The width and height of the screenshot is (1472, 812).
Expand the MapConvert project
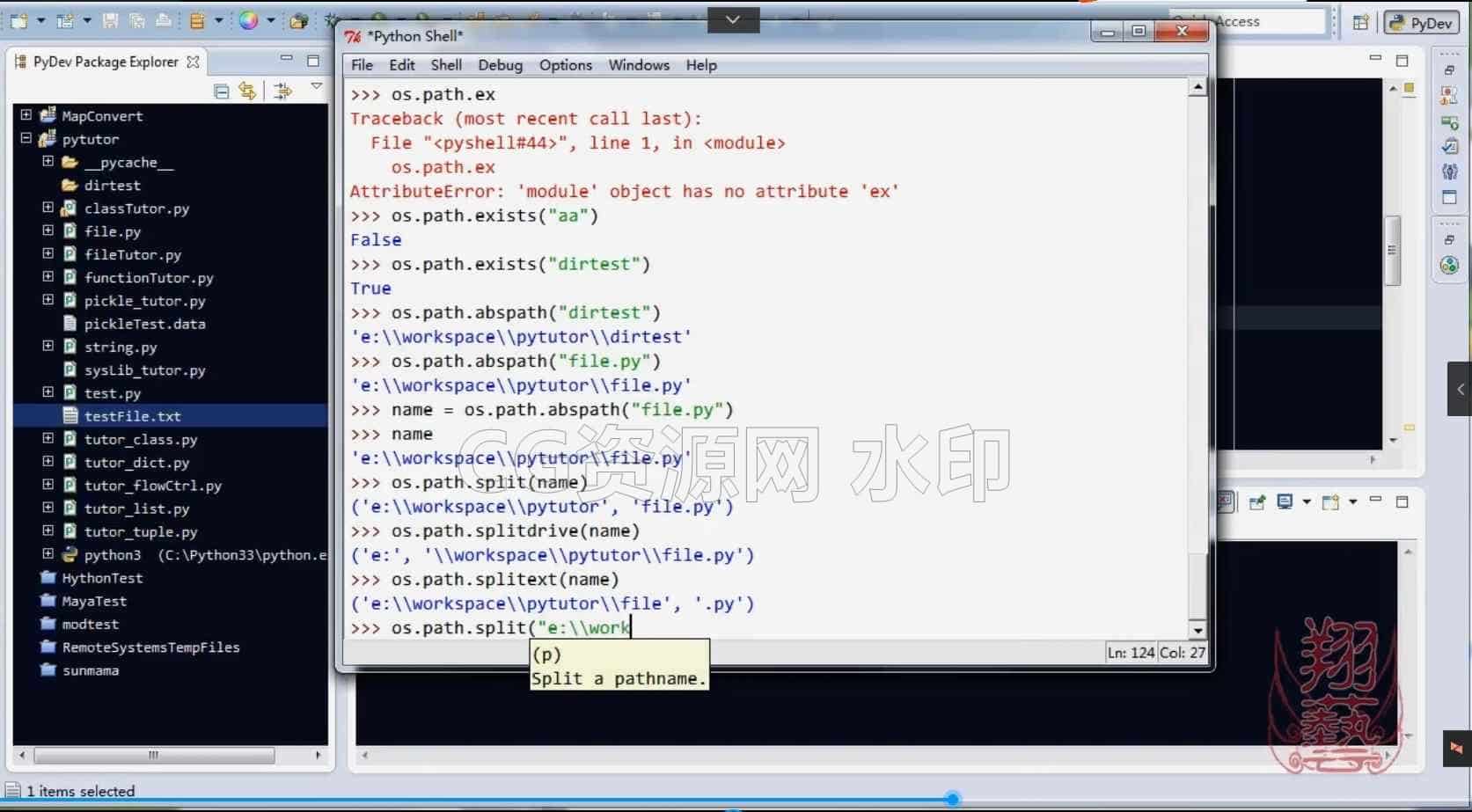26,114
